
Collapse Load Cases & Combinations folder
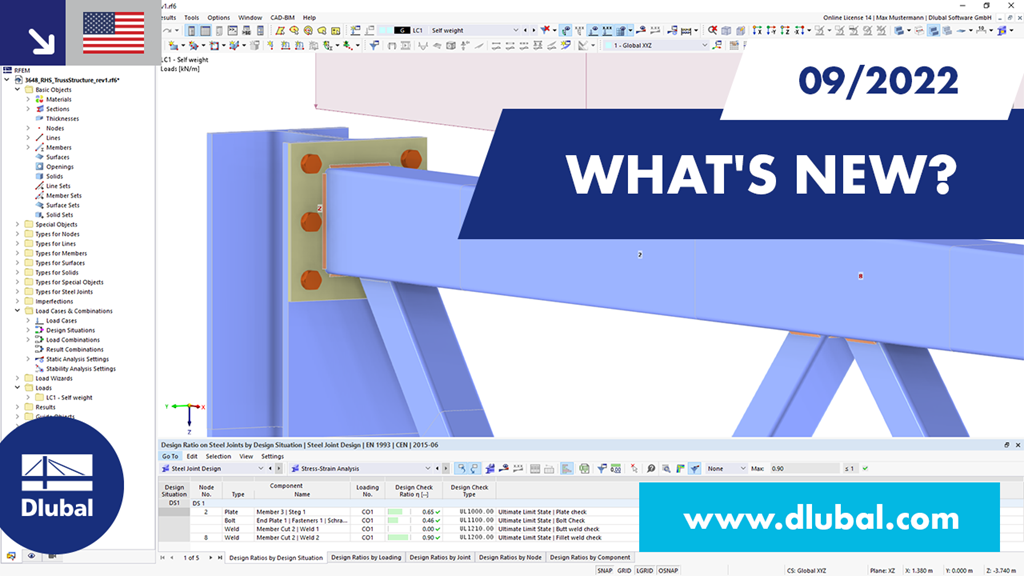[18, 311]
